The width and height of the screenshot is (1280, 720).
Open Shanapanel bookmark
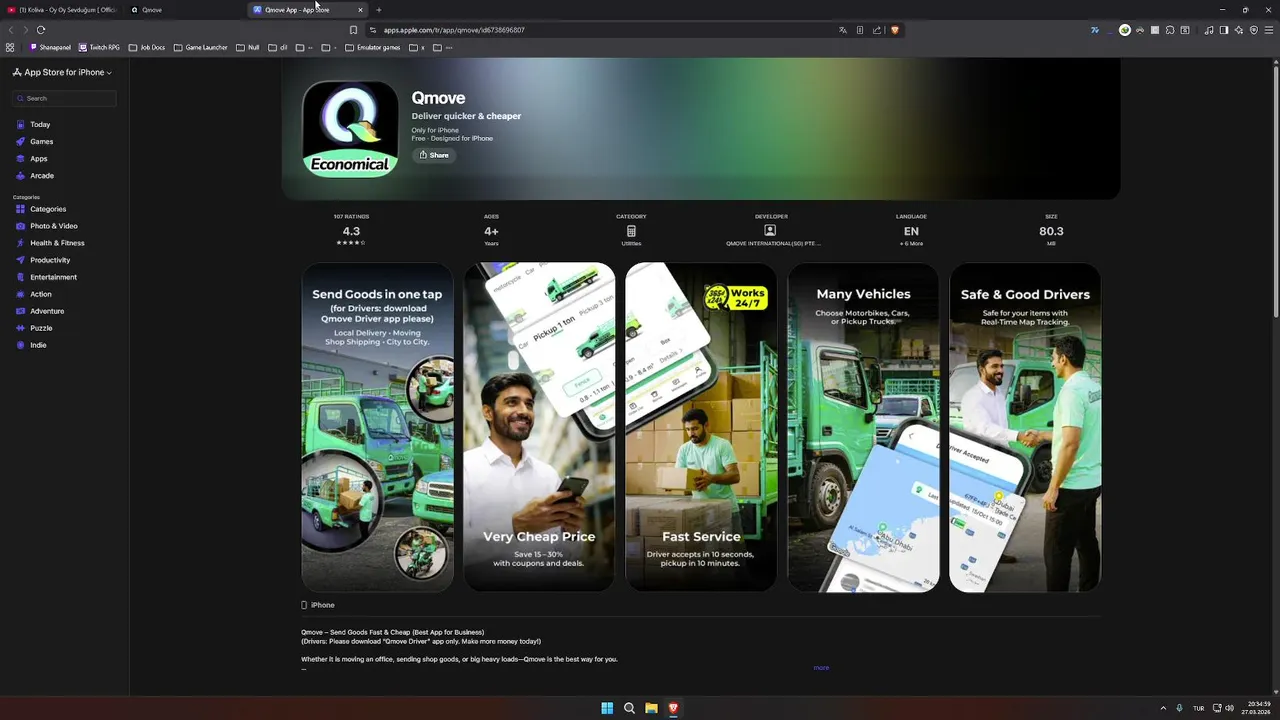(50, 47)
